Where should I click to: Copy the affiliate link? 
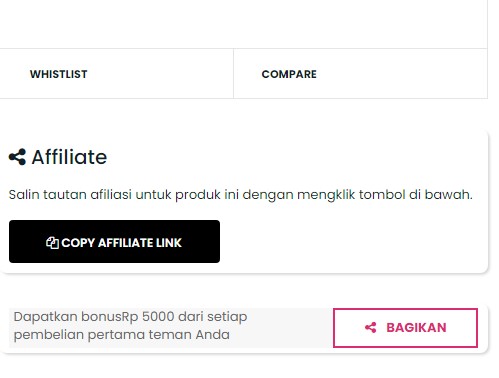click(x=114, y=241)
